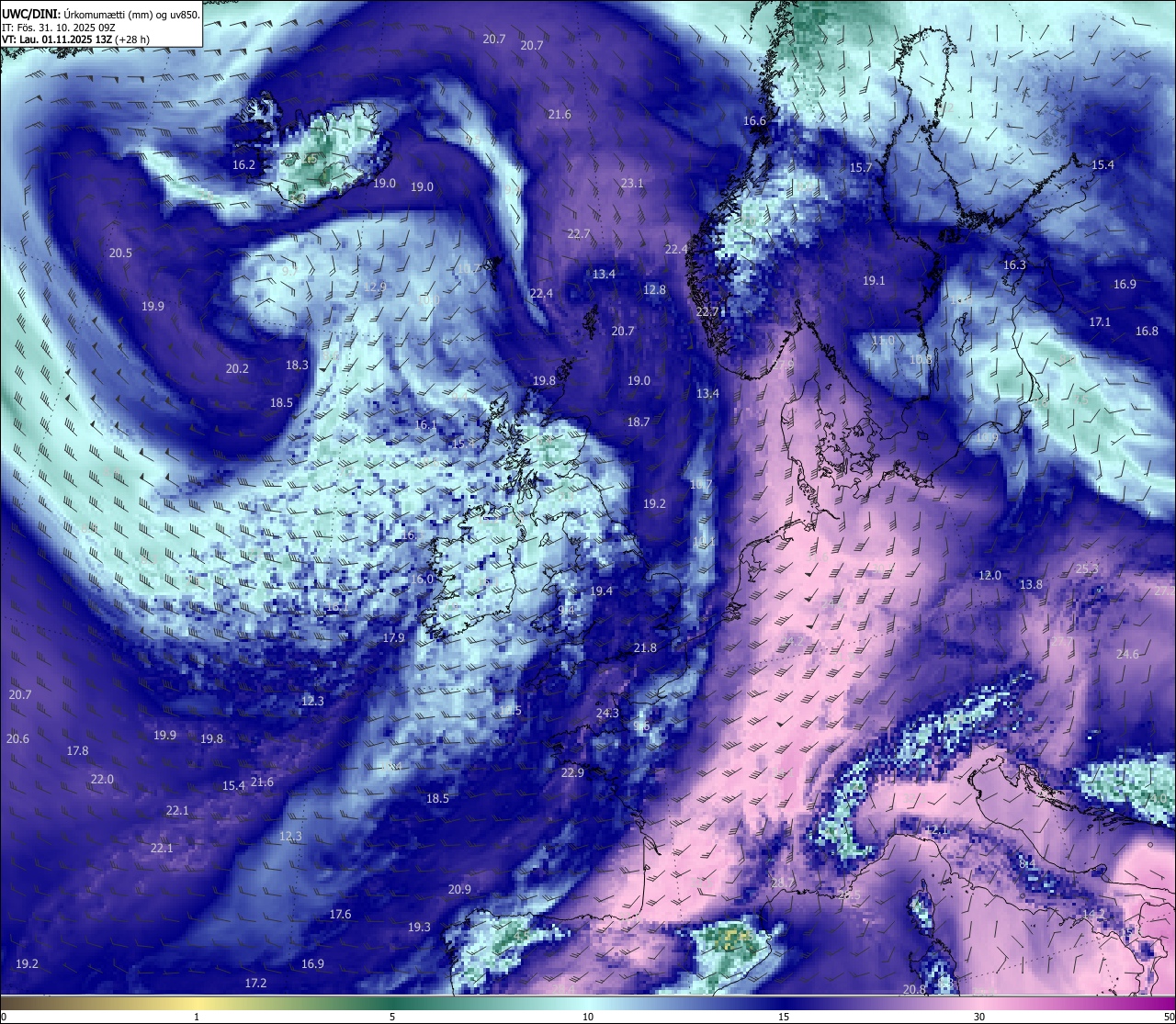Click the map value 20.9

(x=459, y=890)
